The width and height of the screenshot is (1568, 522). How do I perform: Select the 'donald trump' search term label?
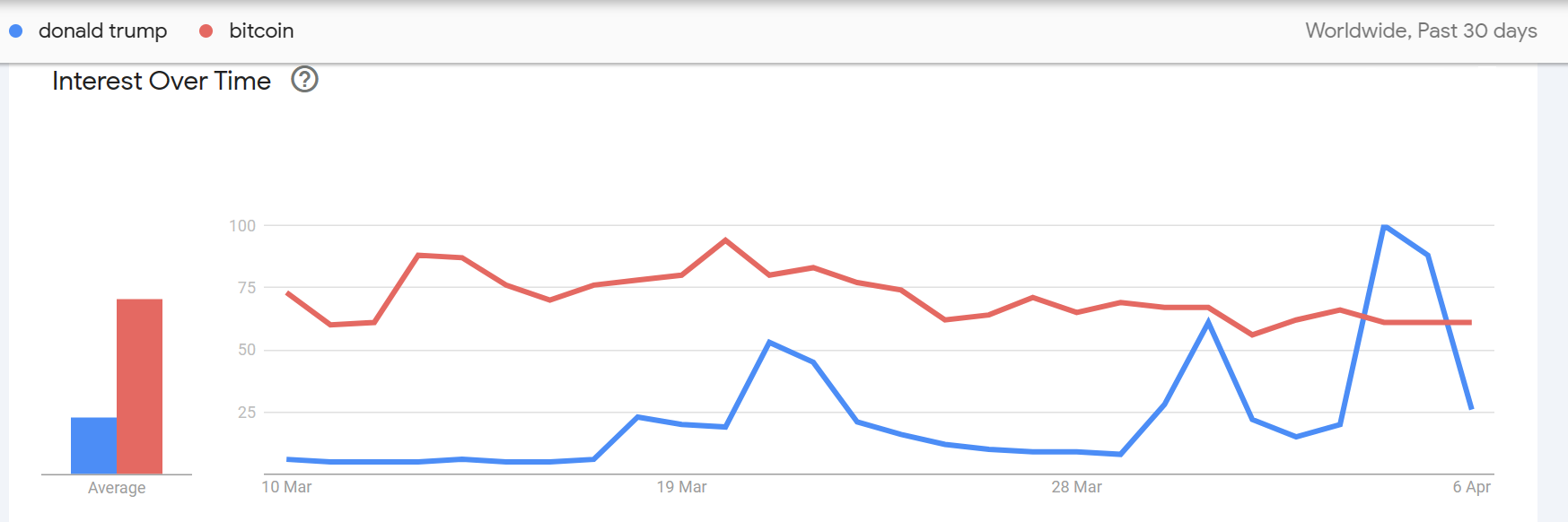point(102,31)
